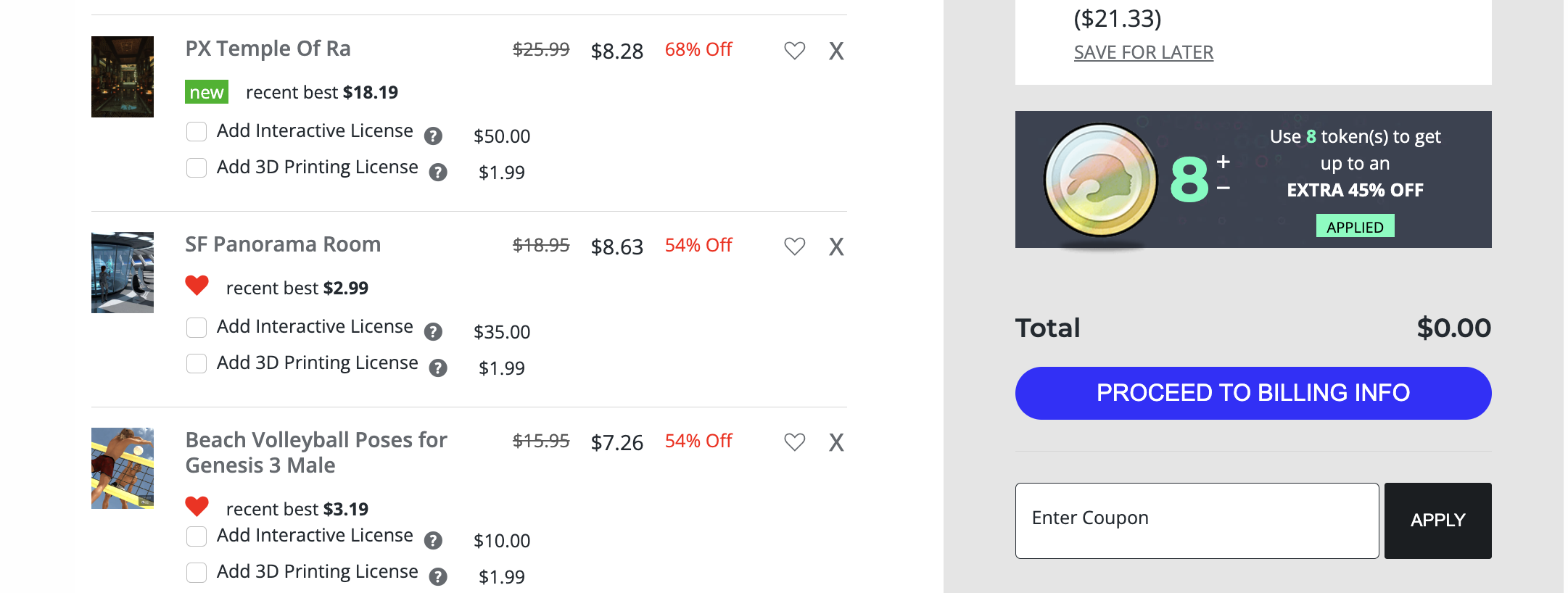
Task: Show 3D Printing License info for SF Panorama Room
Action: [438, 368]
